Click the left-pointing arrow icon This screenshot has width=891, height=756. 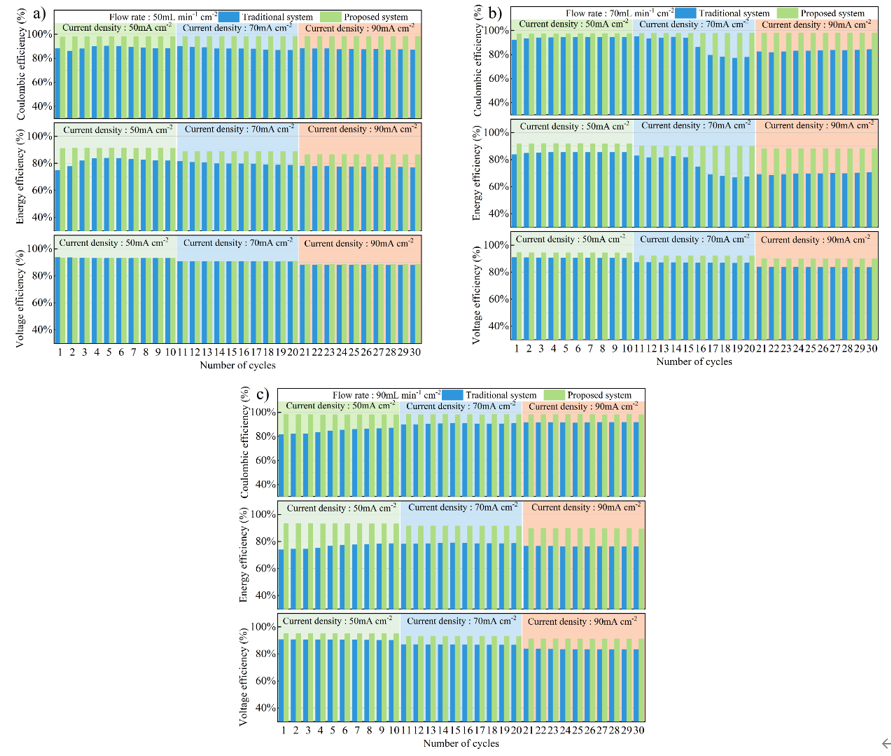(885, 743)
